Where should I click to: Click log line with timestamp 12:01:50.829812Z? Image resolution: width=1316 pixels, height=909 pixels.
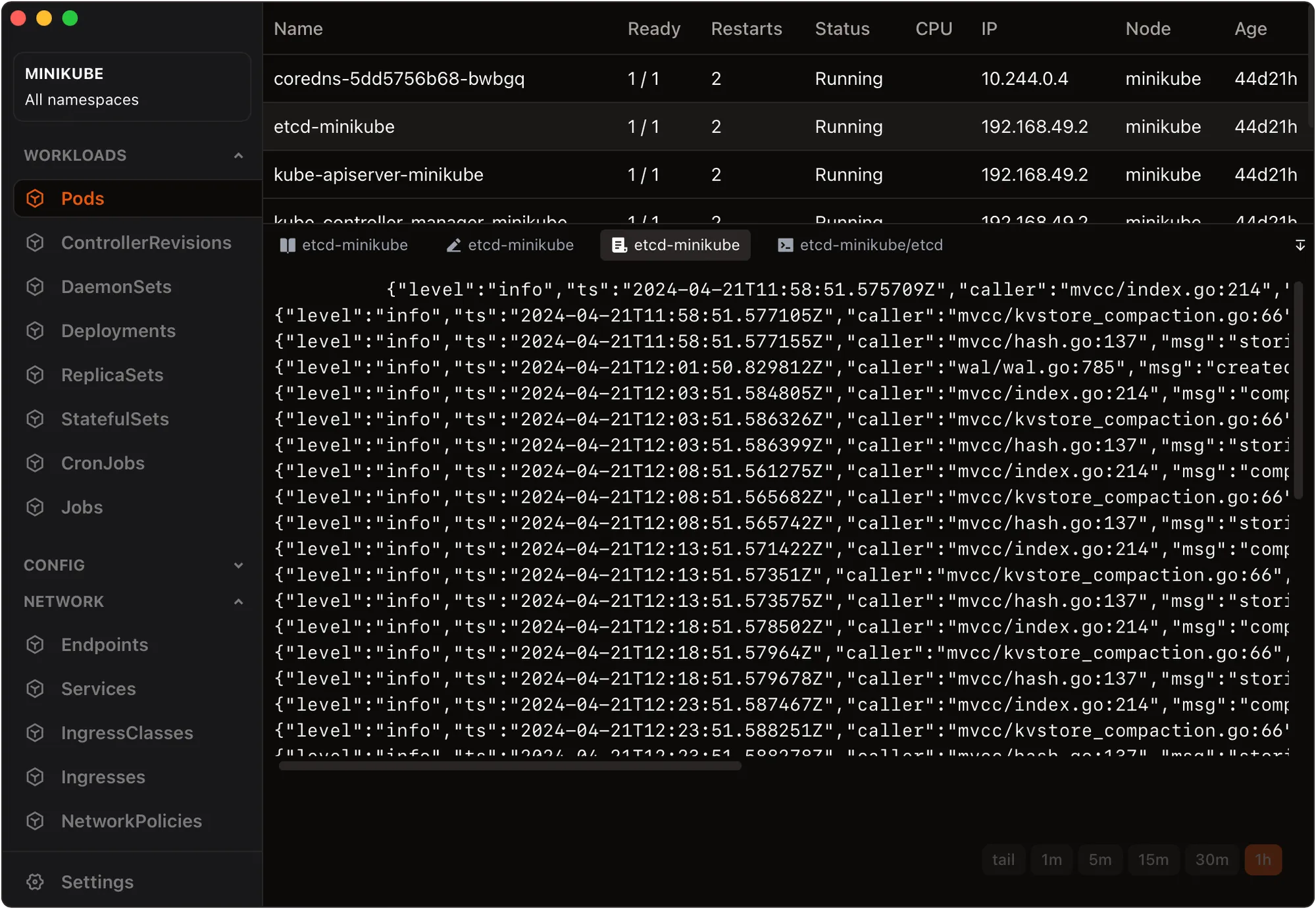click(x=782, y=367)
